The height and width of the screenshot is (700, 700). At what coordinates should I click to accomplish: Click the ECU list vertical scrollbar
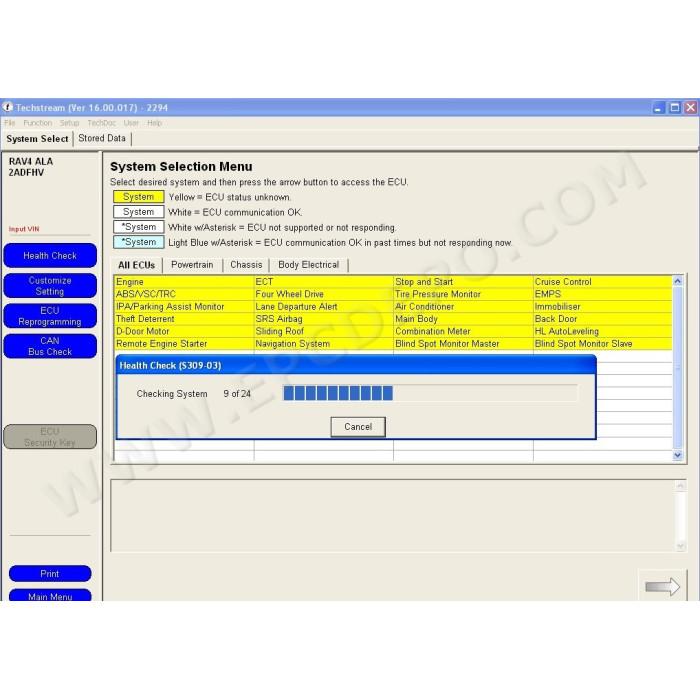(x=677, y=368)
